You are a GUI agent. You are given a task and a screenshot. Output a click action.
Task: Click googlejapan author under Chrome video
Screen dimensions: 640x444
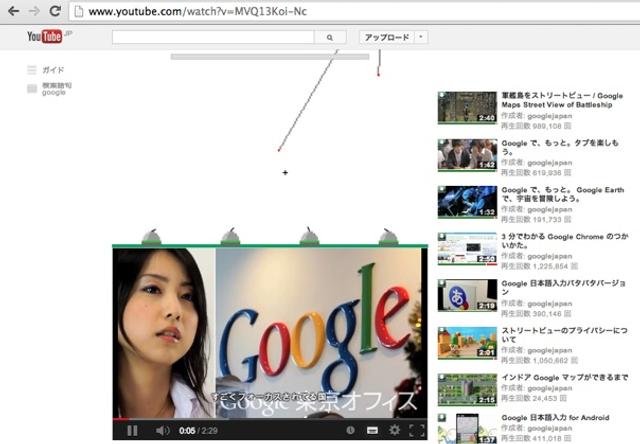[549, 256]
